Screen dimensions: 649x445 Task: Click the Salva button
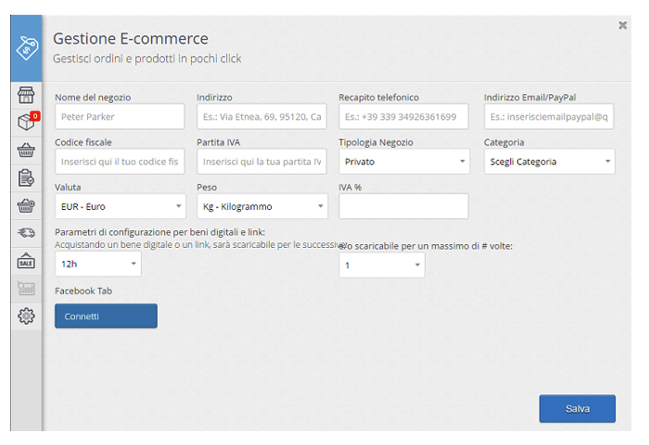point(577,409)
